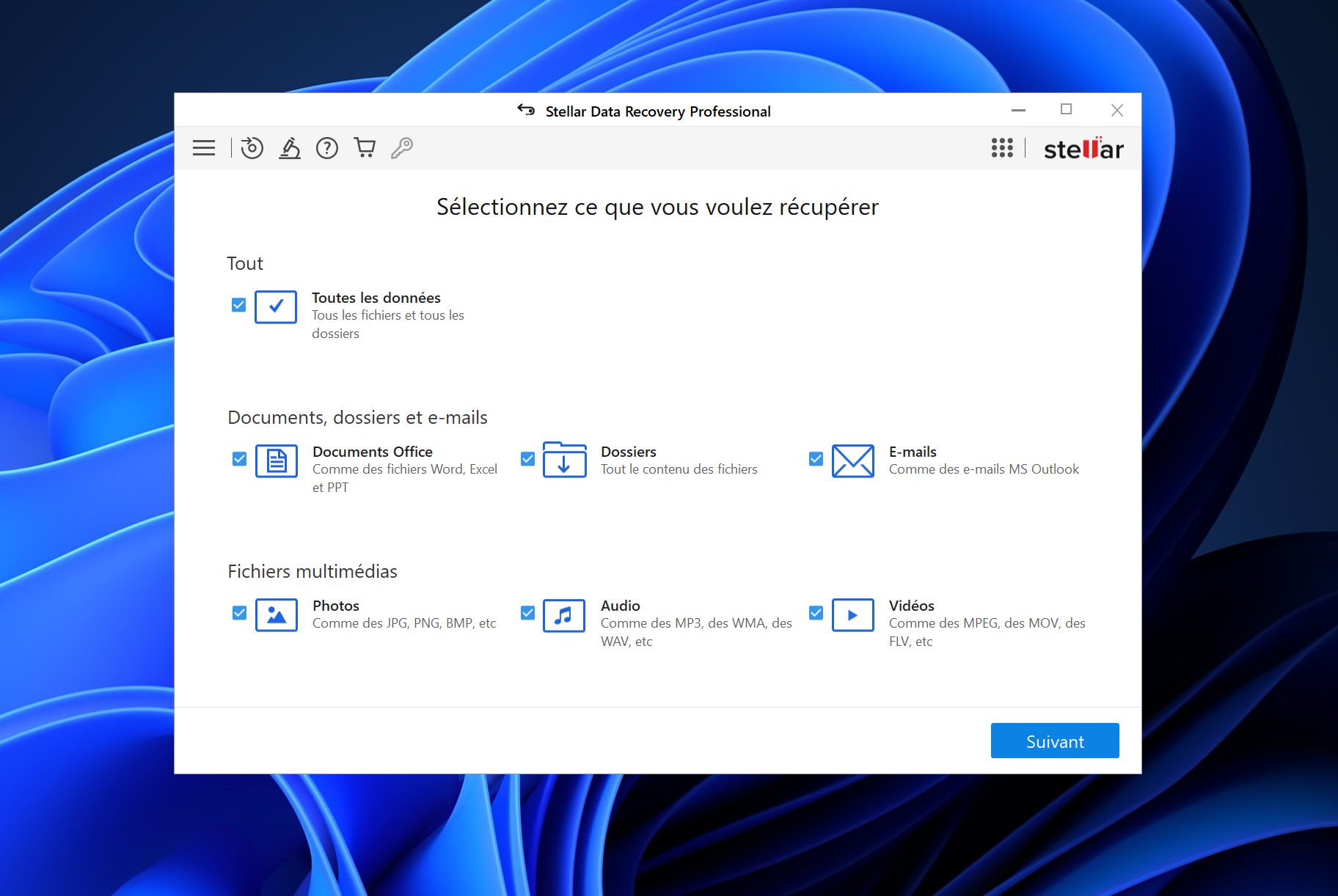Image resolution: width=1338 pixels, height=896 pixels.
Task: Toggle the Documents Office checkbox
Action: tap(239, 459)
